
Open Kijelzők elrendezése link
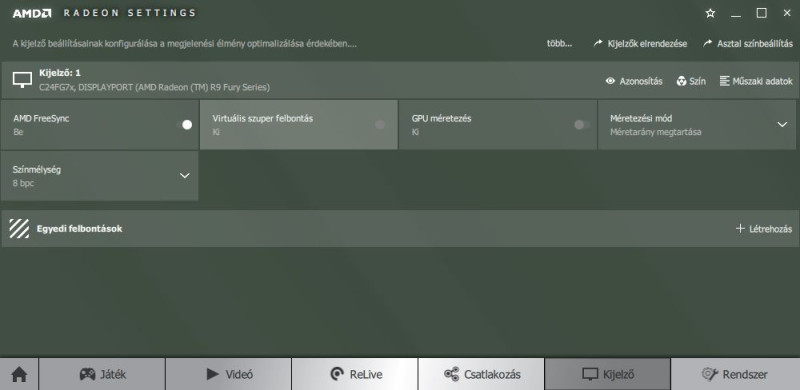point(647,44)
